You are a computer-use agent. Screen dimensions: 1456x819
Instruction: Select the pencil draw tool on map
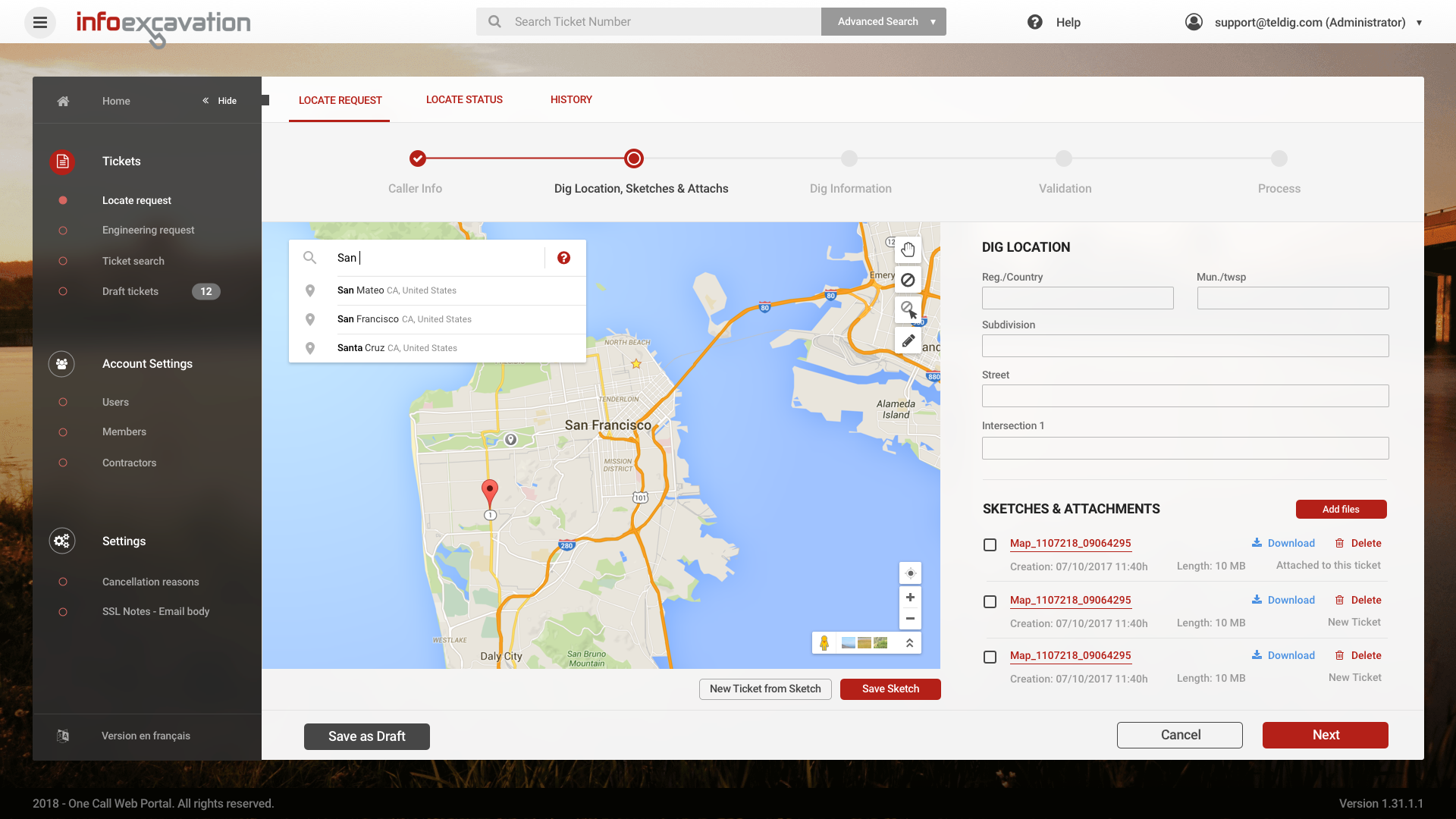[x=908, y=340]
